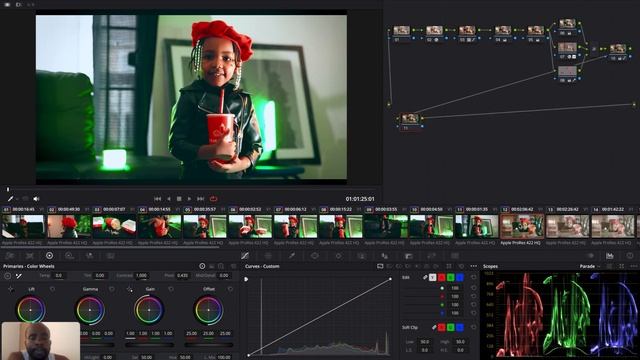Open the HDR palette

pyautogui.click(x=69, y=256)
